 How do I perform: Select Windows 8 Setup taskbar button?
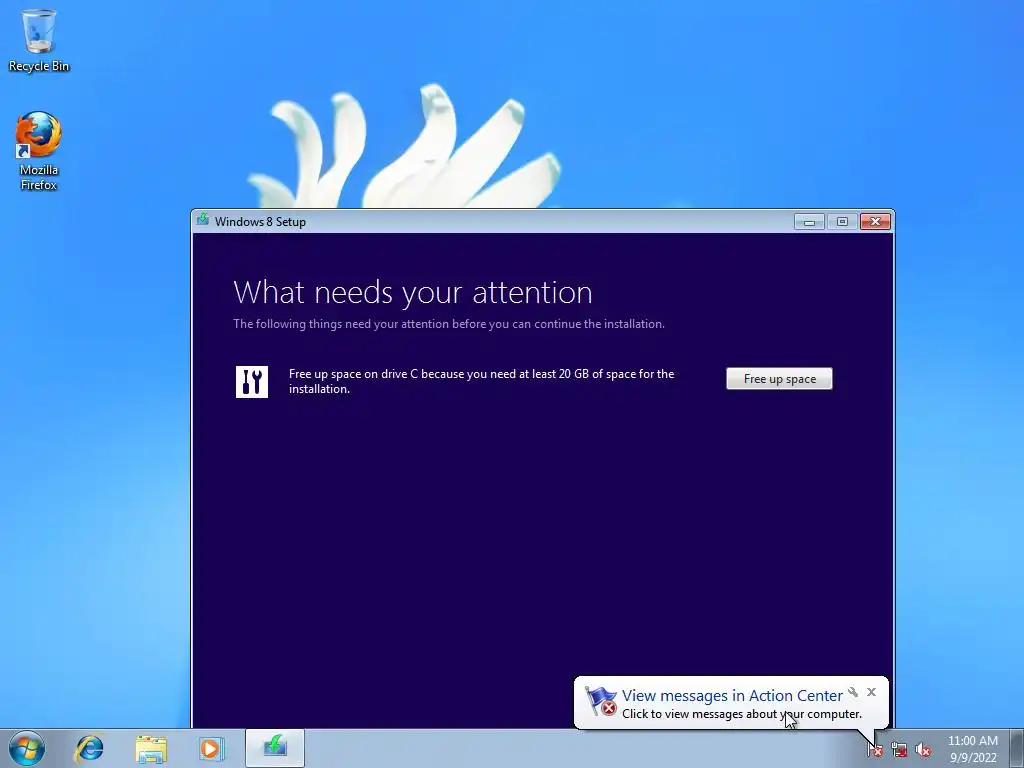click(275, 748)
